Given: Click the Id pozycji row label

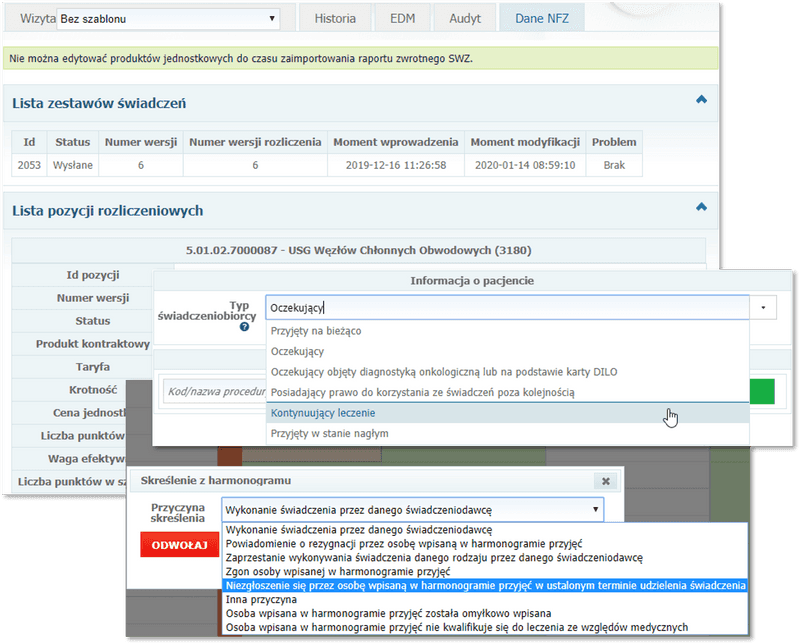Looking at the screenshot, I should click(x=92, y=275).
